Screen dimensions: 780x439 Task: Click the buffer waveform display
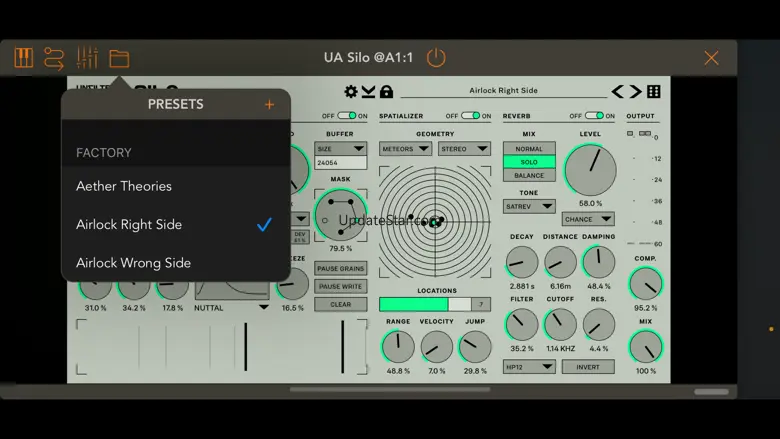point(222,347)
